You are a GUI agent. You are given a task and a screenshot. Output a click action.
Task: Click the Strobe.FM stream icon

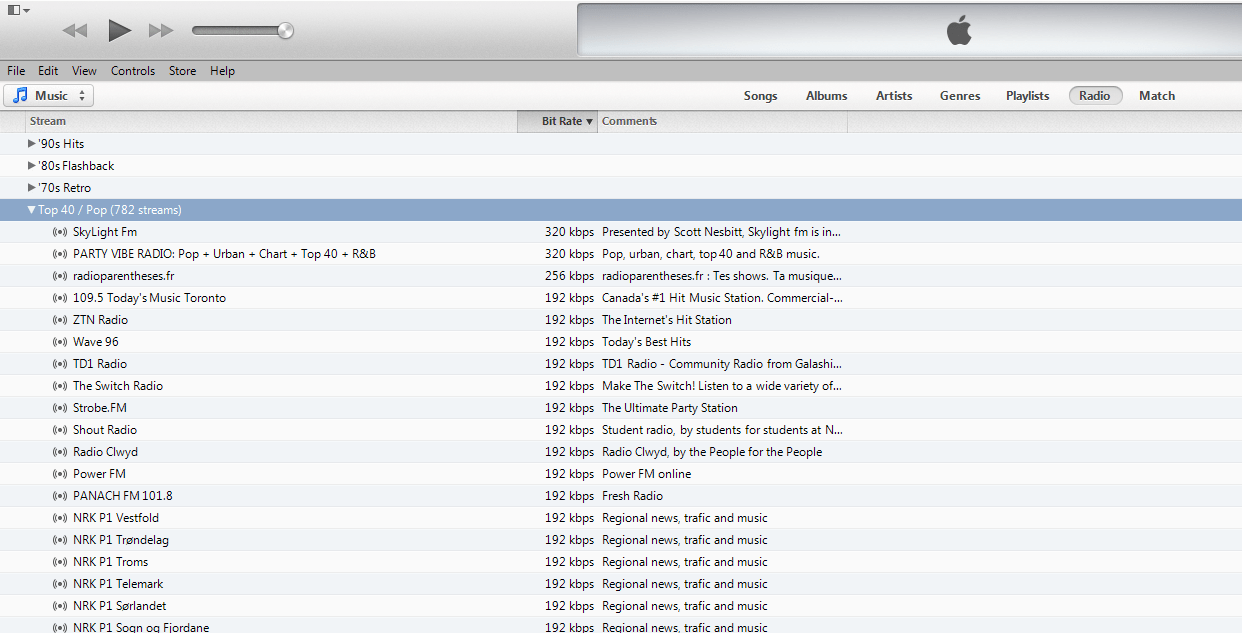pyautogui.click(x=60, y=408)
